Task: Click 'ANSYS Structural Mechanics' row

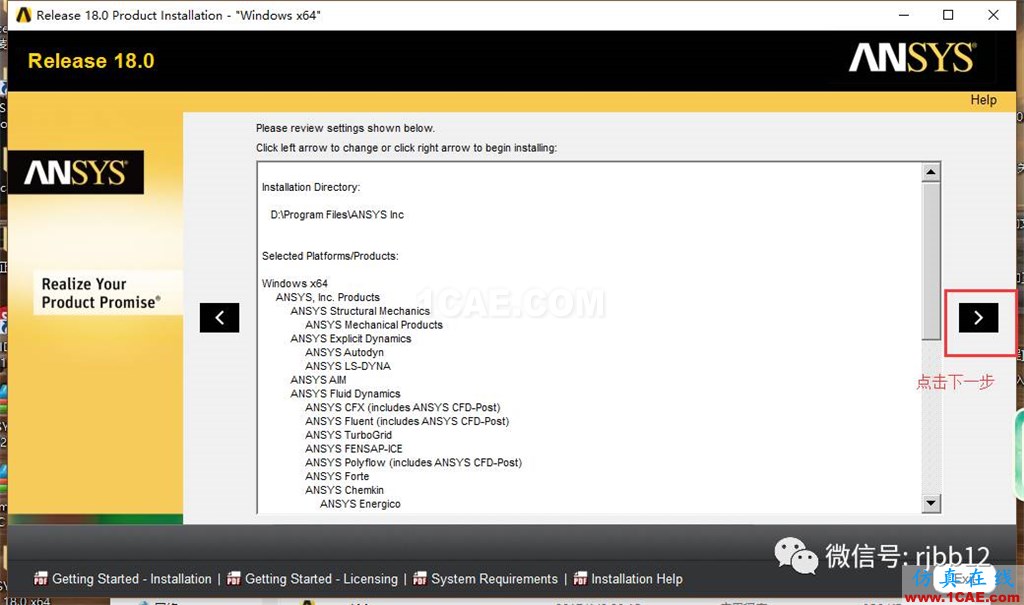Action: [360, 311]
